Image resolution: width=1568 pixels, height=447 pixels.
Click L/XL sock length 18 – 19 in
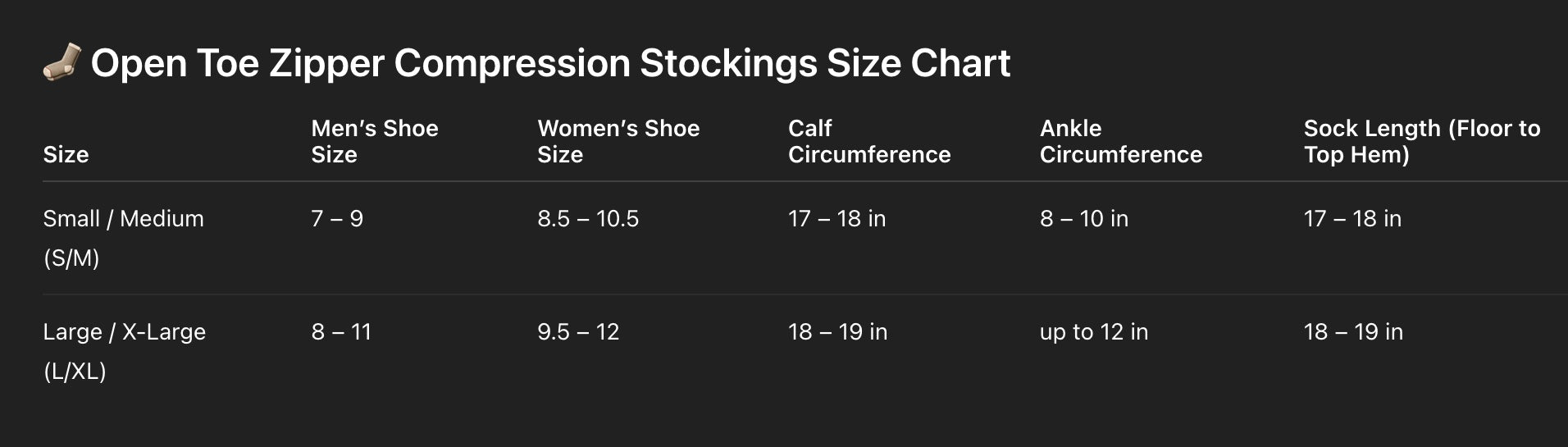pyautogui.click(x=1353, y=332)
